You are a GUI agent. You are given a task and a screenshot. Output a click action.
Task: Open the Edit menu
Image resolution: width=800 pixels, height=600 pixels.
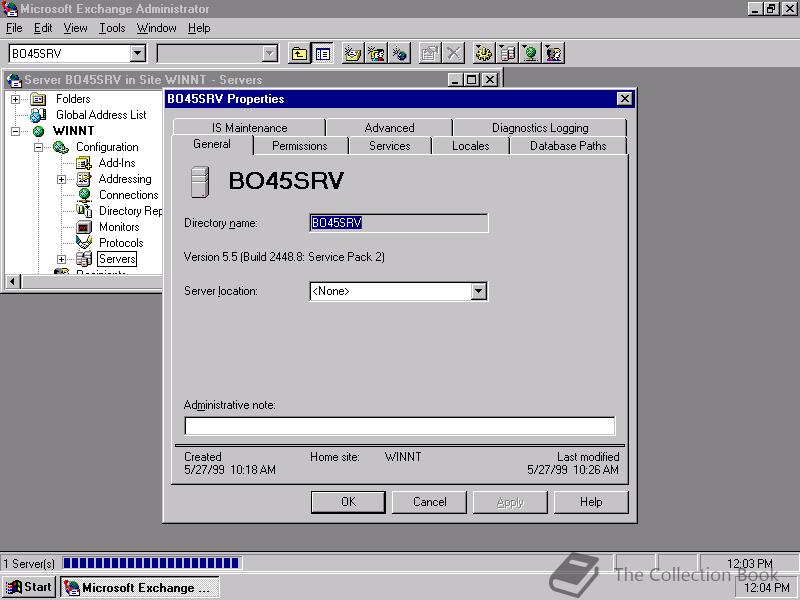click(x=43, y=28)
